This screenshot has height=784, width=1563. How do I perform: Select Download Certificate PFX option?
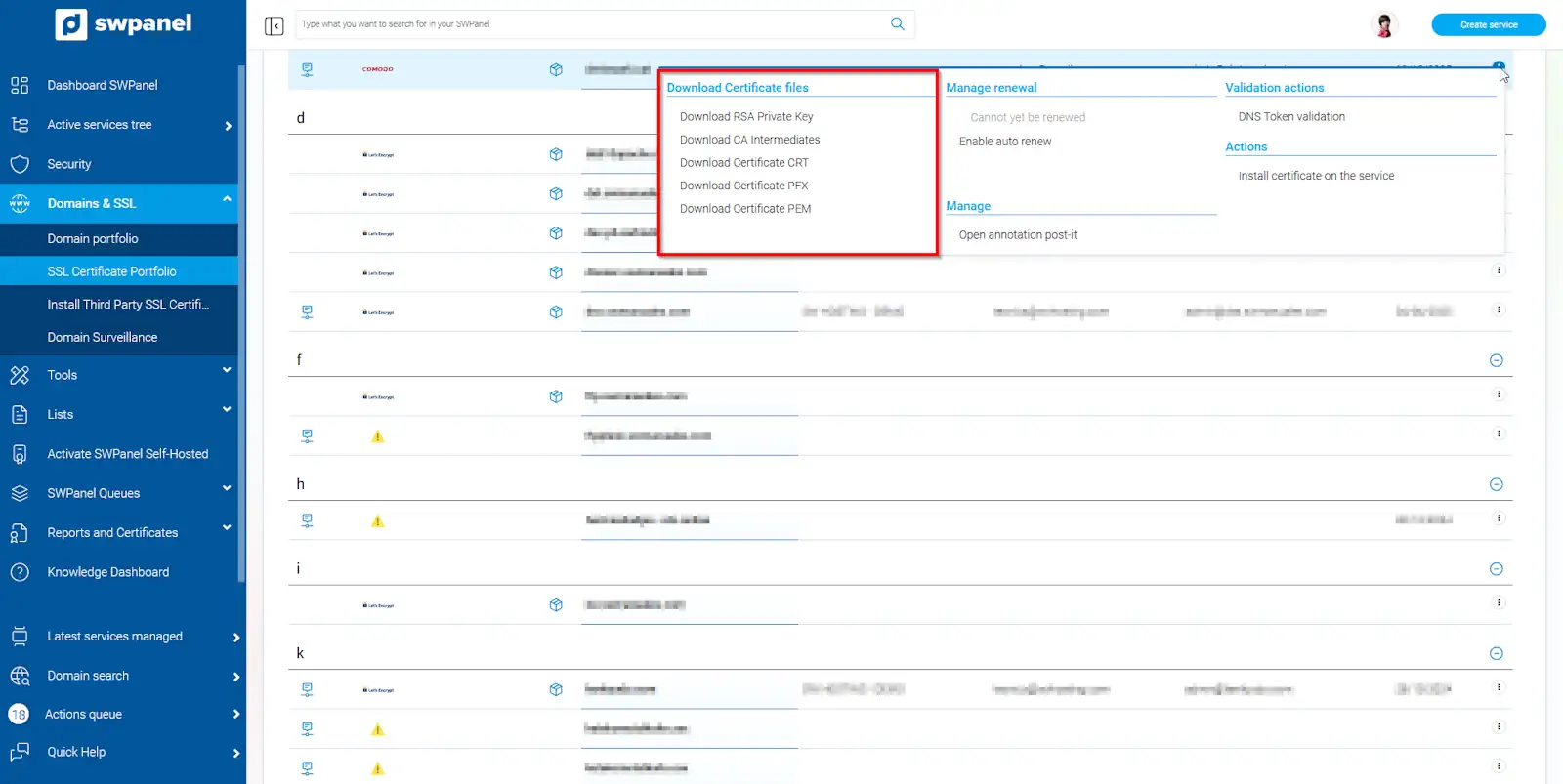743,186
